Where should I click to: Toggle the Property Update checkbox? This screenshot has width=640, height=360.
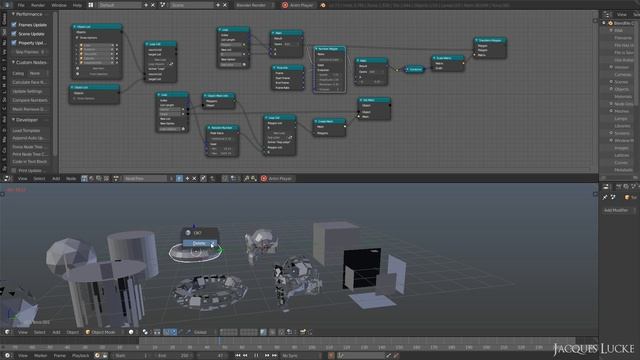click(x=14, y=43)
